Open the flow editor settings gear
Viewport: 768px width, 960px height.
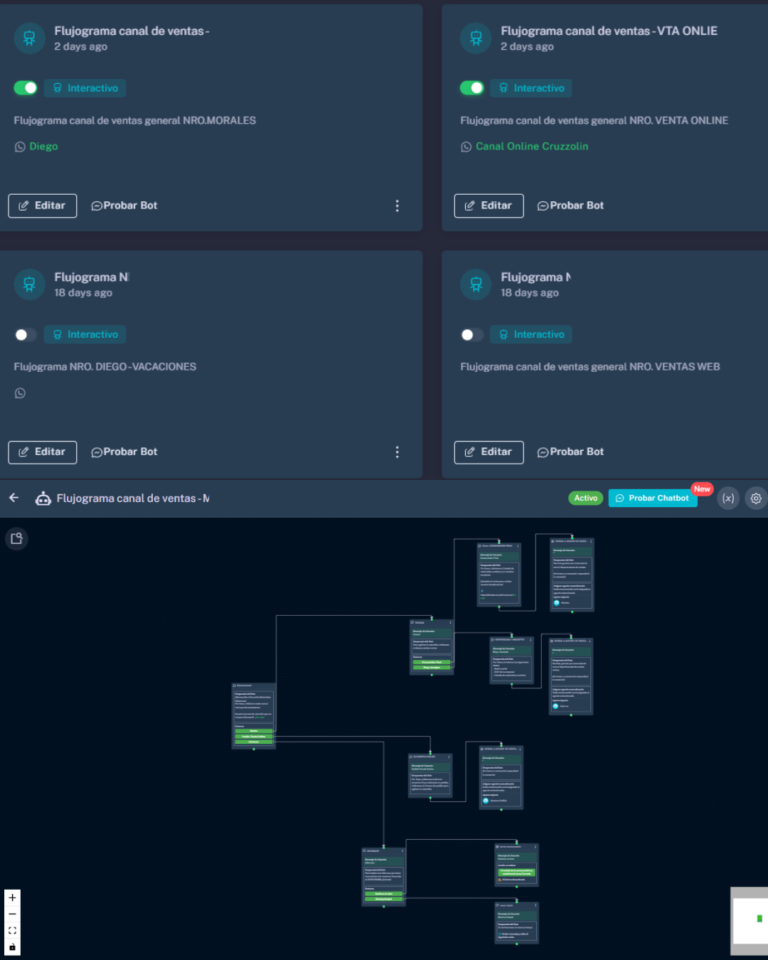tap(756, 498)
